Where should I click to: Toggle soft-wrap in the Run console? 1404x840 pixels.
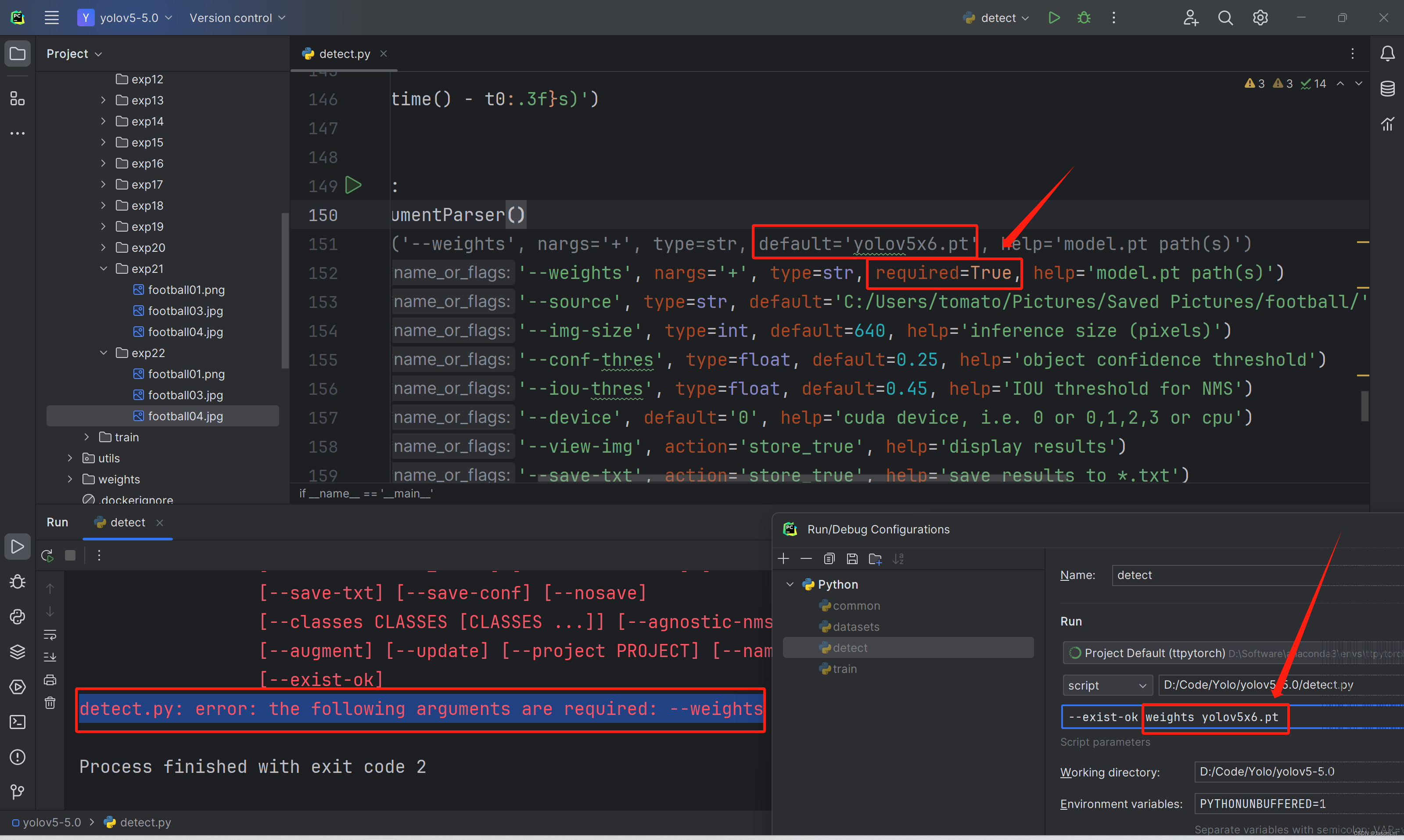50,635
